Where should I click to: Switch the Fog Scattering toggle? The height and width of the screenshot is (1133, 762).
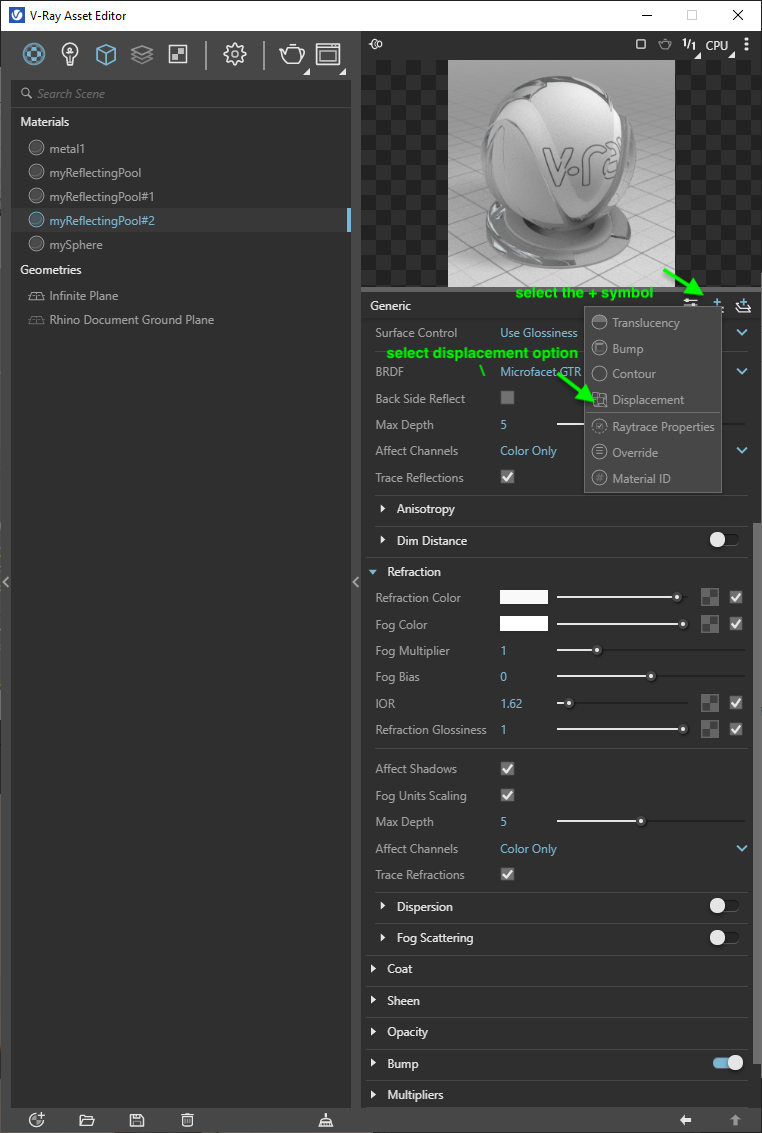tap(724, 937)
